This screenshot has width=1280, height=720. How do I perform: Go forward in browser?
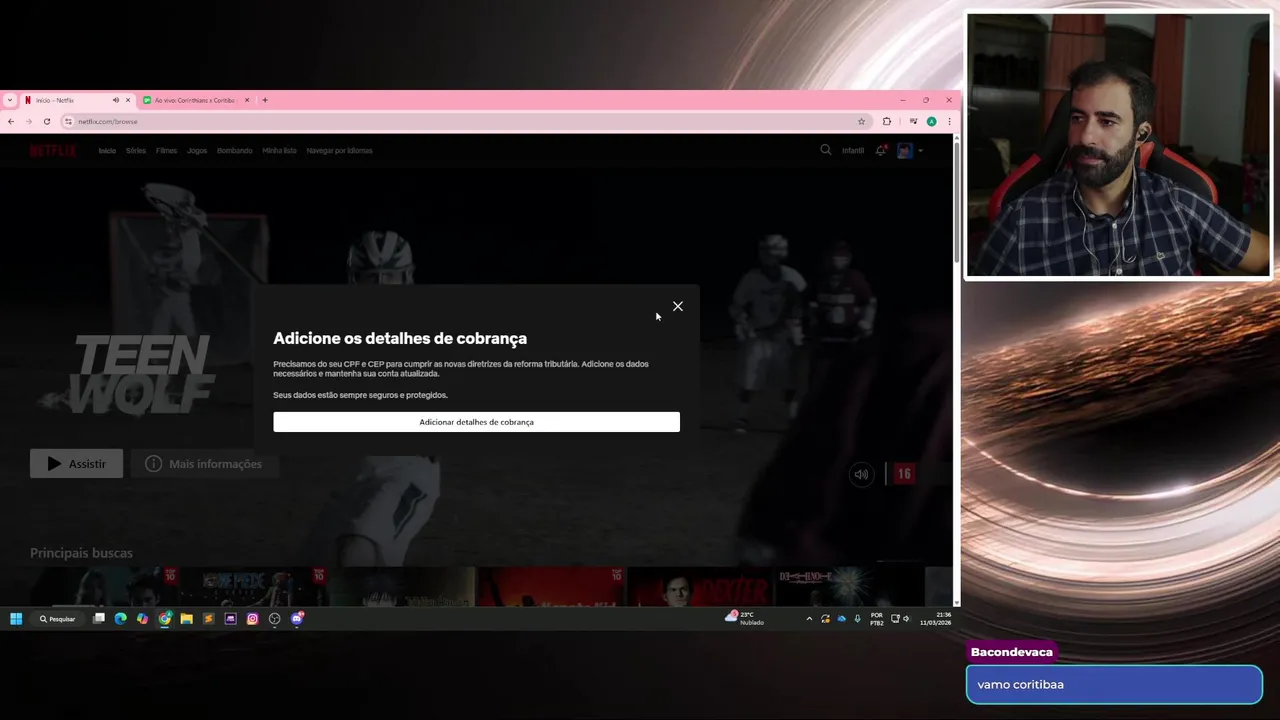(x=29, y=121)
